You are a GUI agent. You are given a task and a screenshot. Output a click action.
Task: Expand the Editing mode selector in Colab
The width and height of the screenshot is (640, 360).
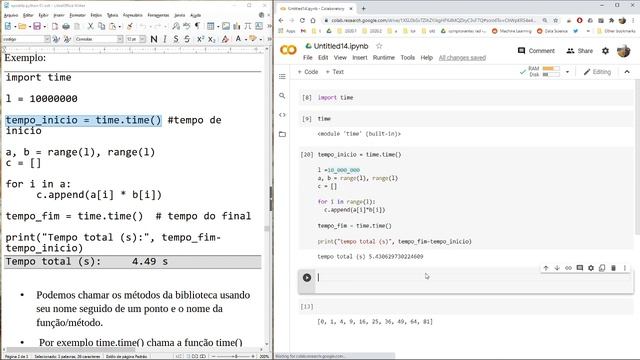(597, 72)
